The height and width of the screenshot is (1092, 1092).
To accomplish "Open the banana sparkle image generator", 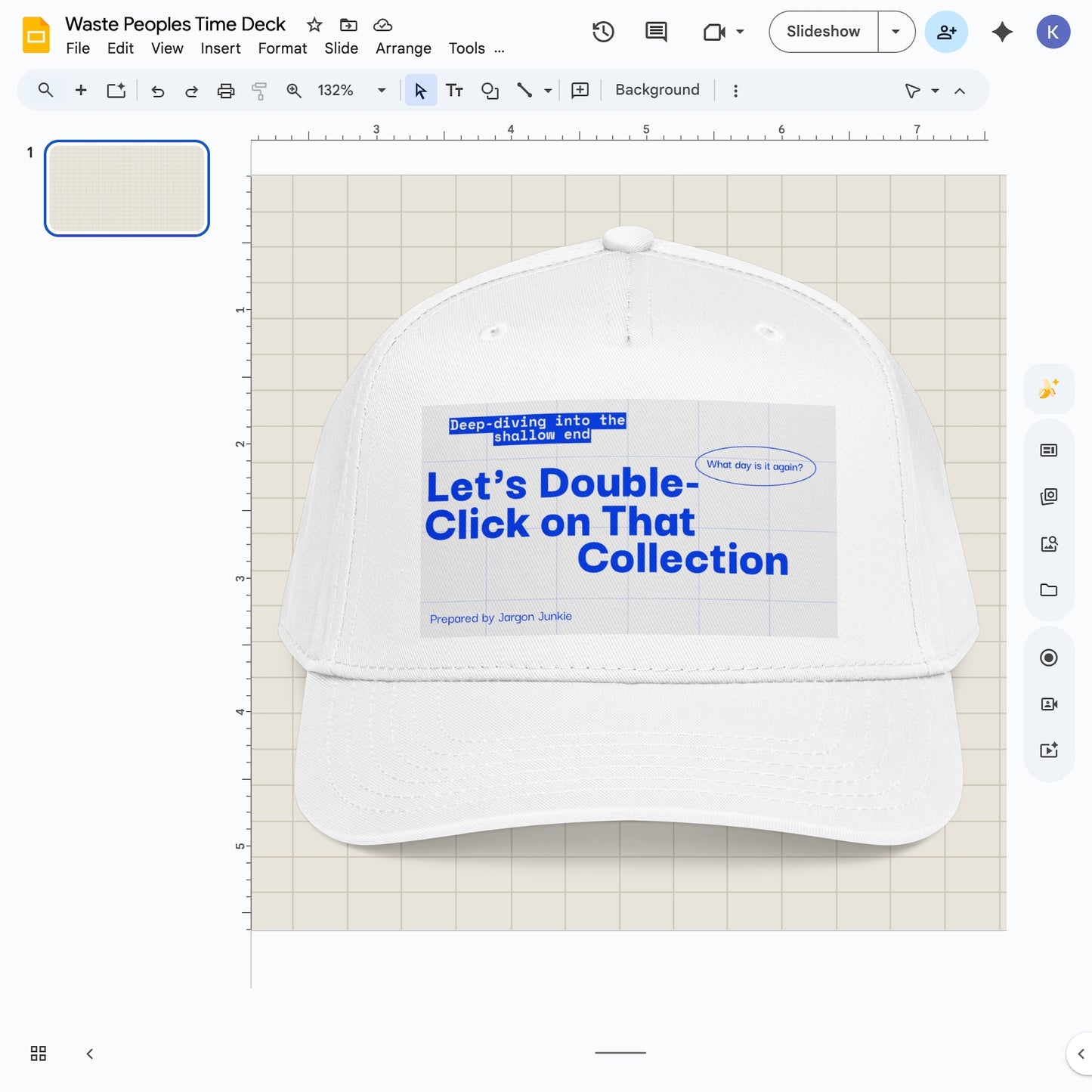I will tap(1049, 388).
